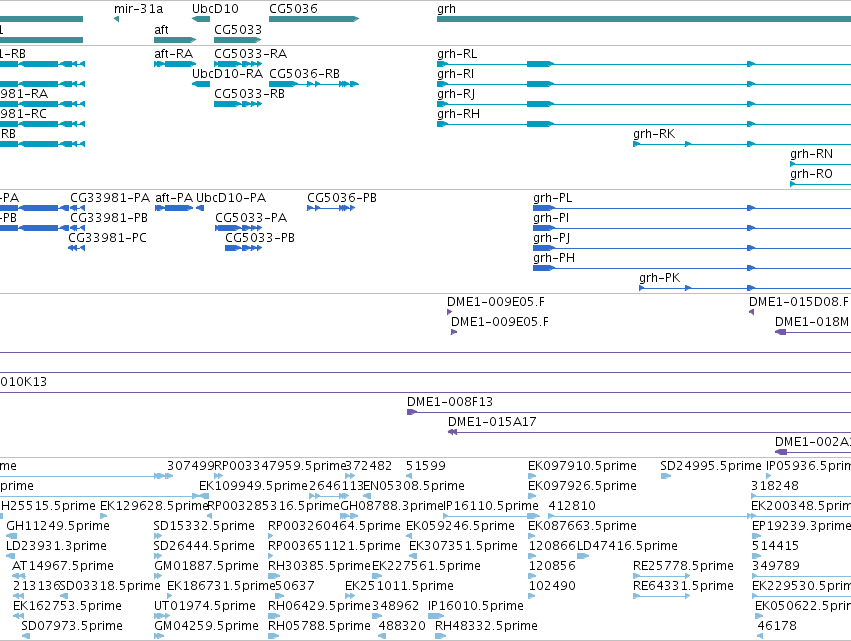Click the CG5033 gene label
This screenshot has width=851, height=641.
point(238,29)
